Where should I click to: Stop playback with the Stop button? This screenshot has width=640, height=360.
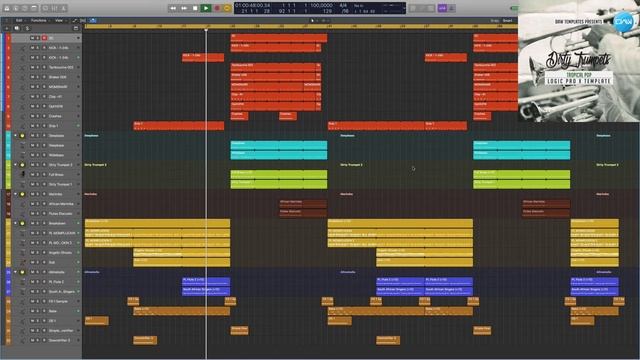(x=195, y=8)
